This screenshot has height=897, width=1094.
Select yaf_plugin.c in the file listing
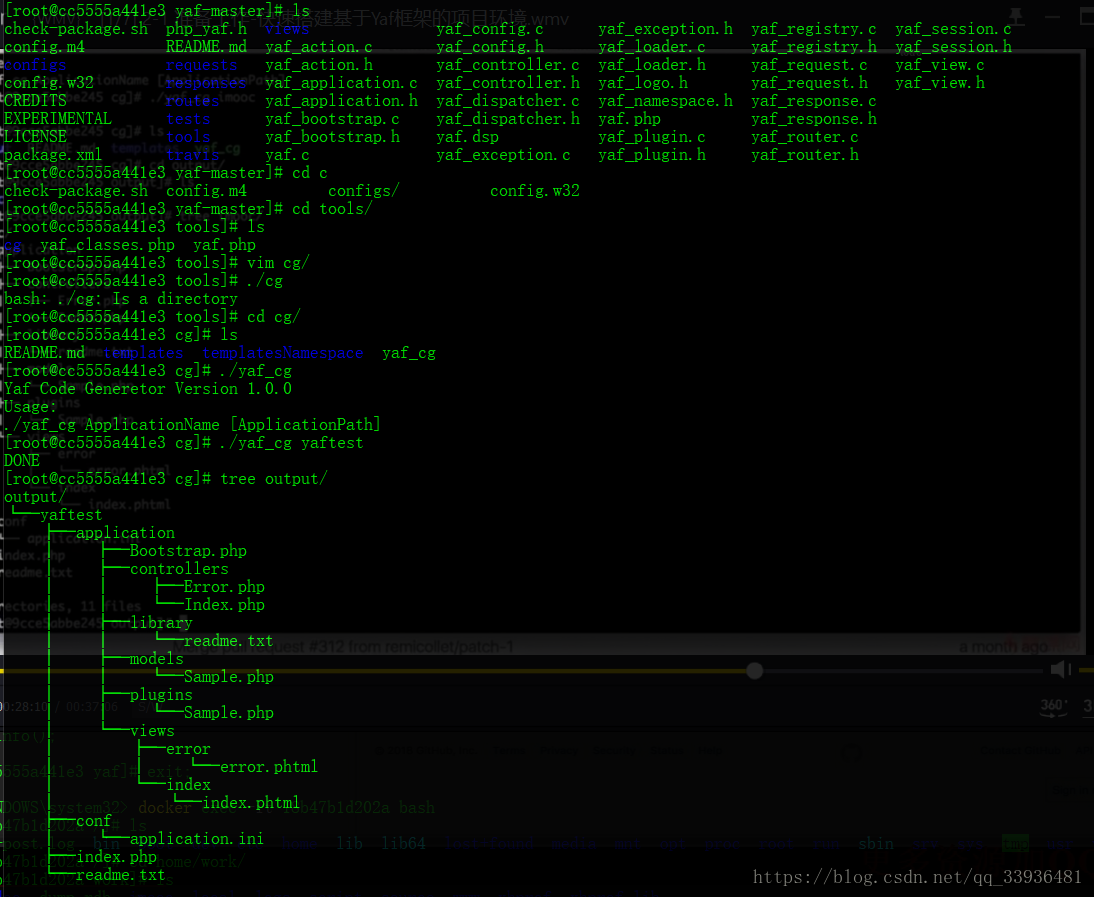[x=652, y=137]
